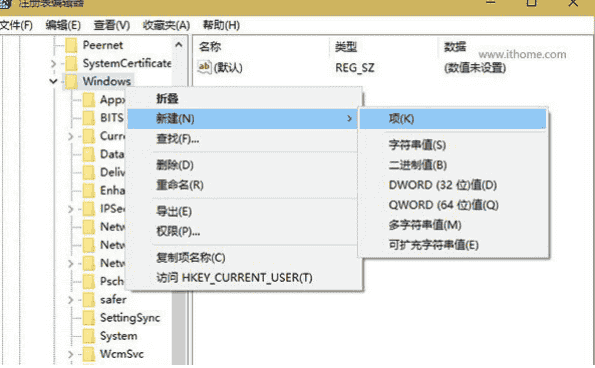595x368 pixels.
Task: Click the Peernet folder icon
Action: pos(71,45)
